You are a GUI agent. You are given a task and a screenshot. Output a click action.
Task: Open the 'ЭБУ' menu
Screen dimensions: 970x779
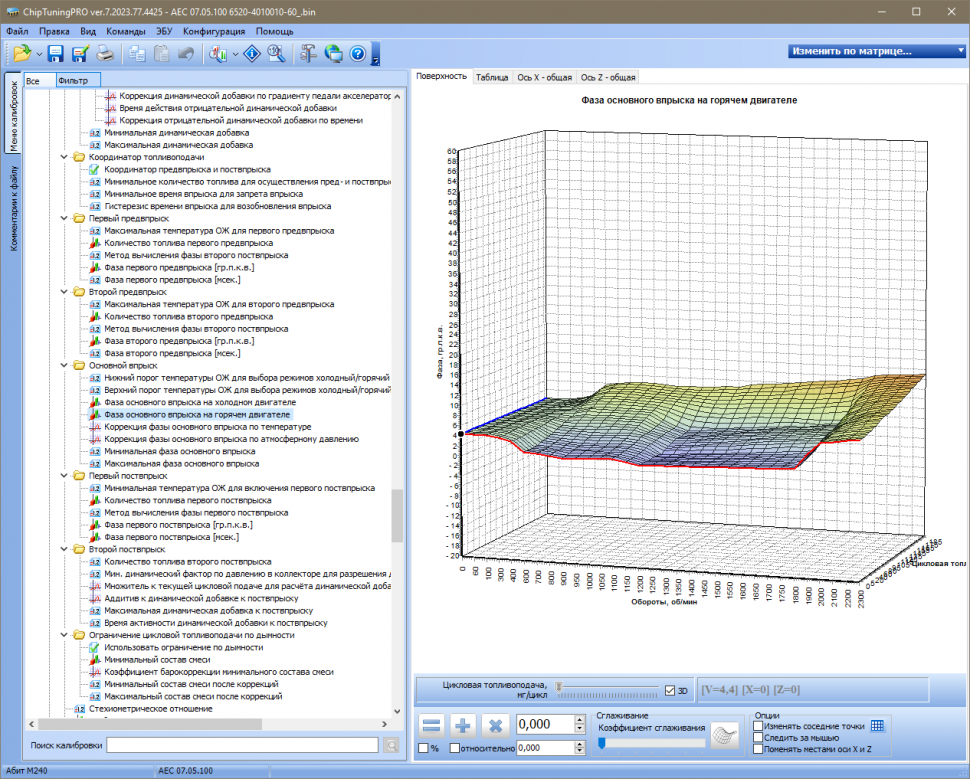tap(166, 31)
